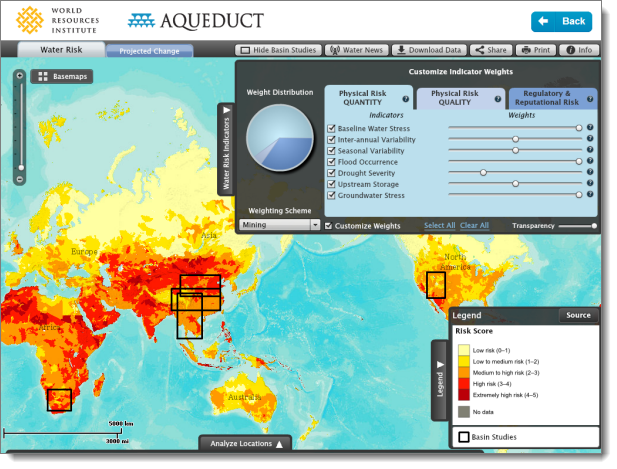The height and width of the screenshot is (469, 617).
Task: Click the Extremely high risk swatch
Action: pyautogui.click(x=464, y=395)
